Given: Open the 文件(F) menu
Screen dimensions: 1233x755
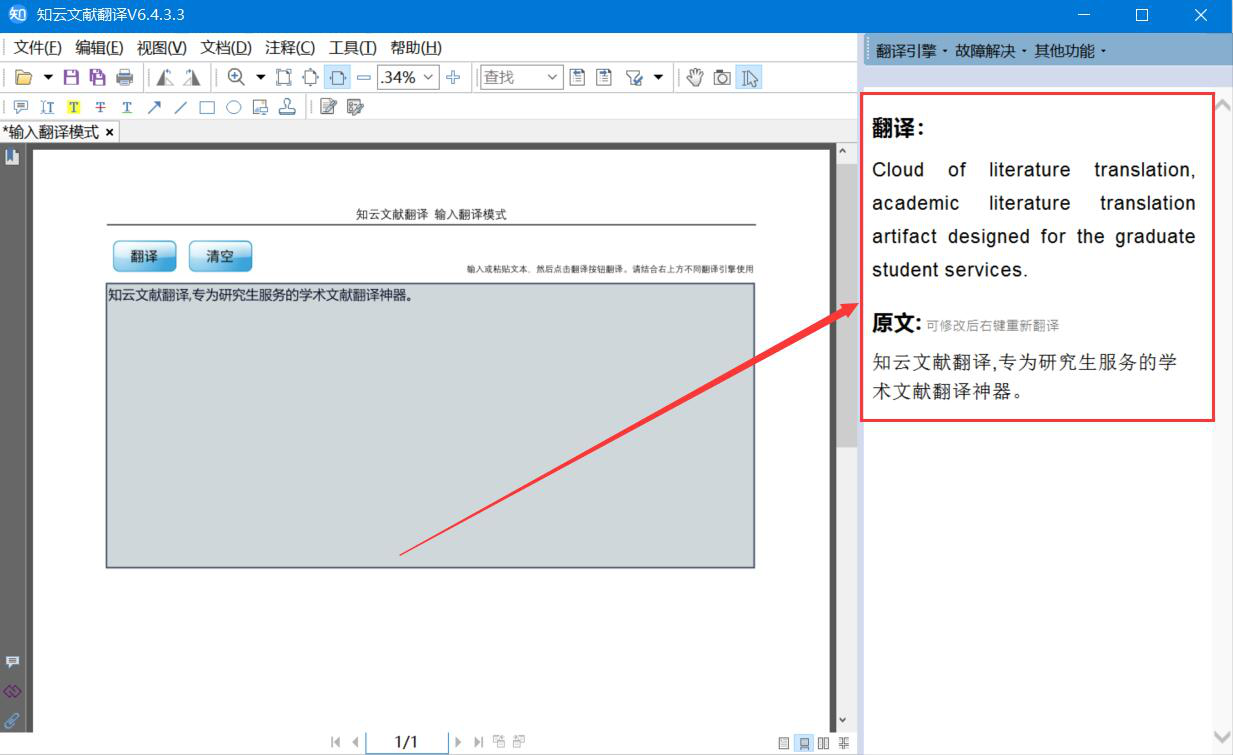Looking at the screenshot, I should click(37, 48).
